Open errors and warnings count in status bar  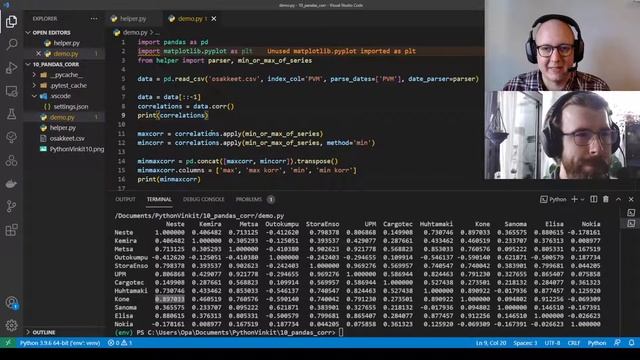click(x=120, y=343)
